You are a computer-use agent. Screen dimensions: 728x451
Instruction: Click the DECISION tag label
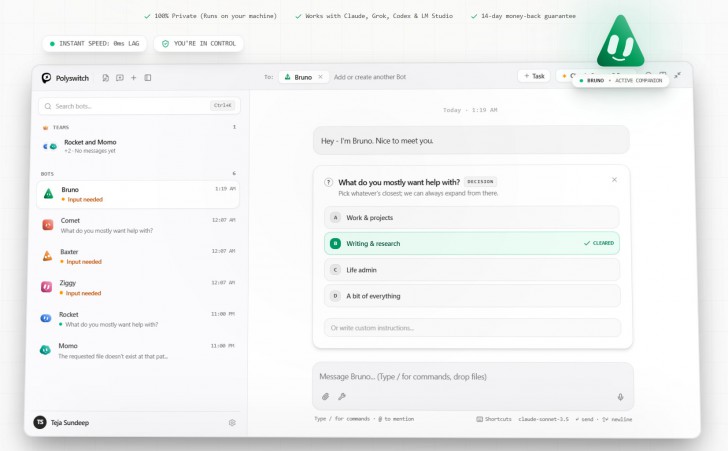point(480,182)
